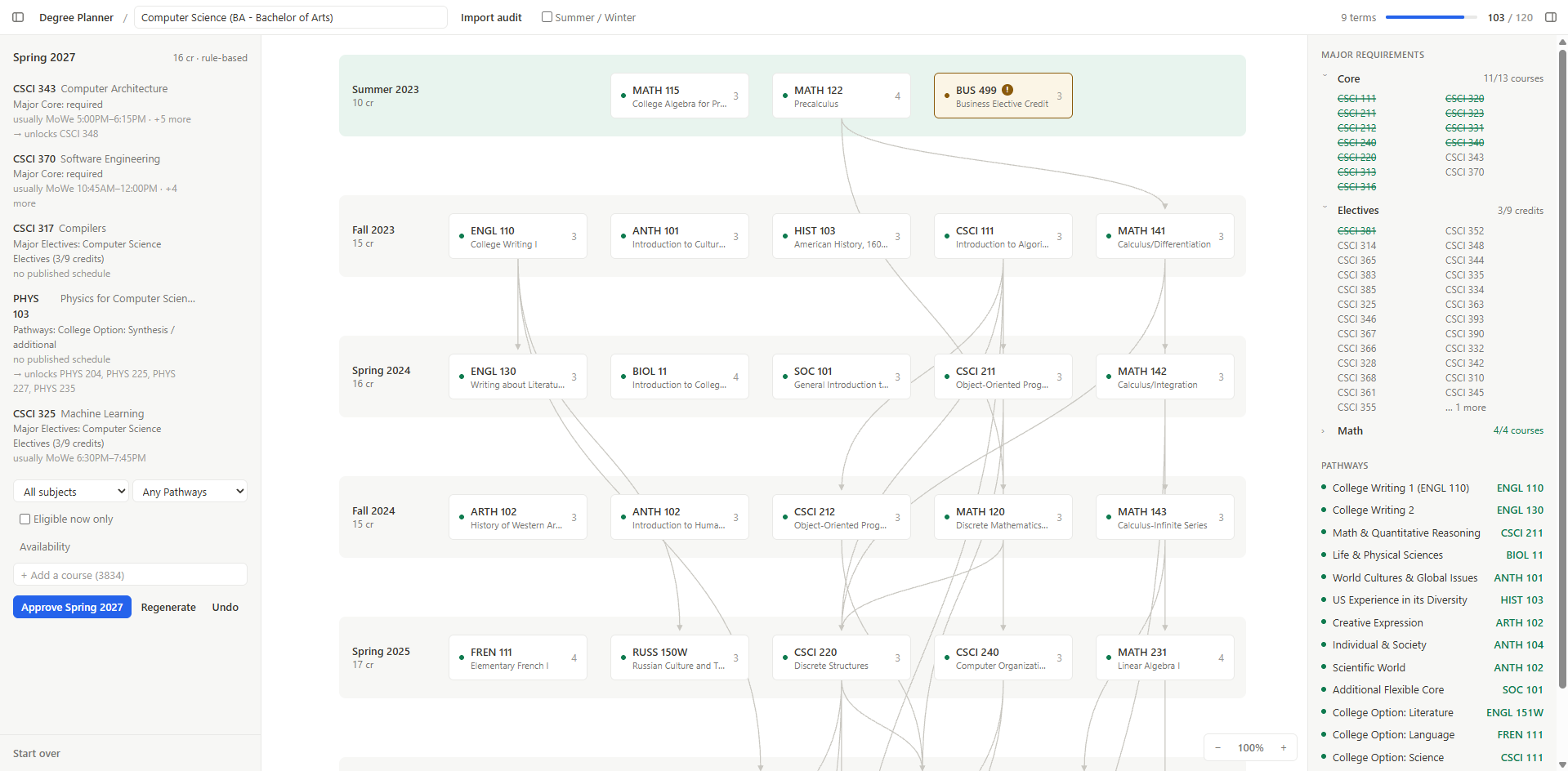The image size is (1568, 771).
Task: Collapse the Core requirements chevron
Action: (1325, 77)
